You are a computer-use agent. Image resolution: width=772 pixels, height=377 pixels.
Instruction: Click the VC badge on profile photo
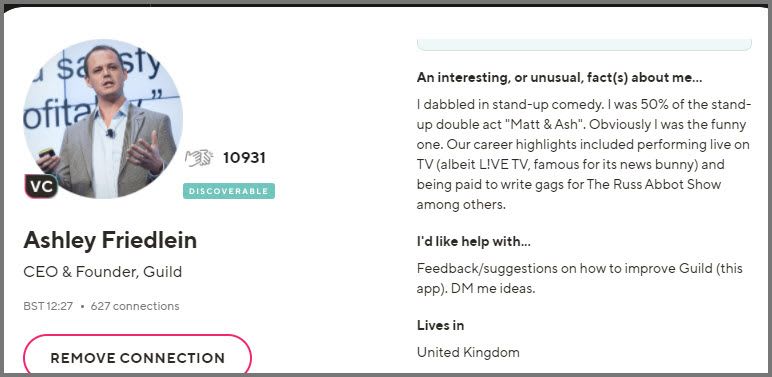[41, 186]
